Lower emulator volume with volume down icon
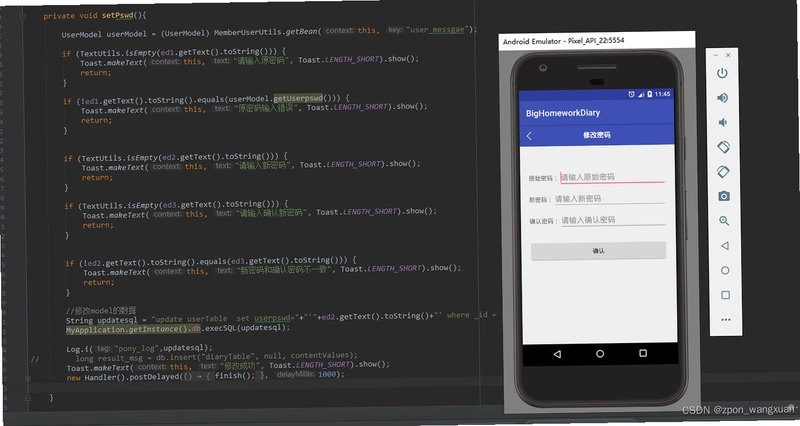 click(x=722, y=122)
